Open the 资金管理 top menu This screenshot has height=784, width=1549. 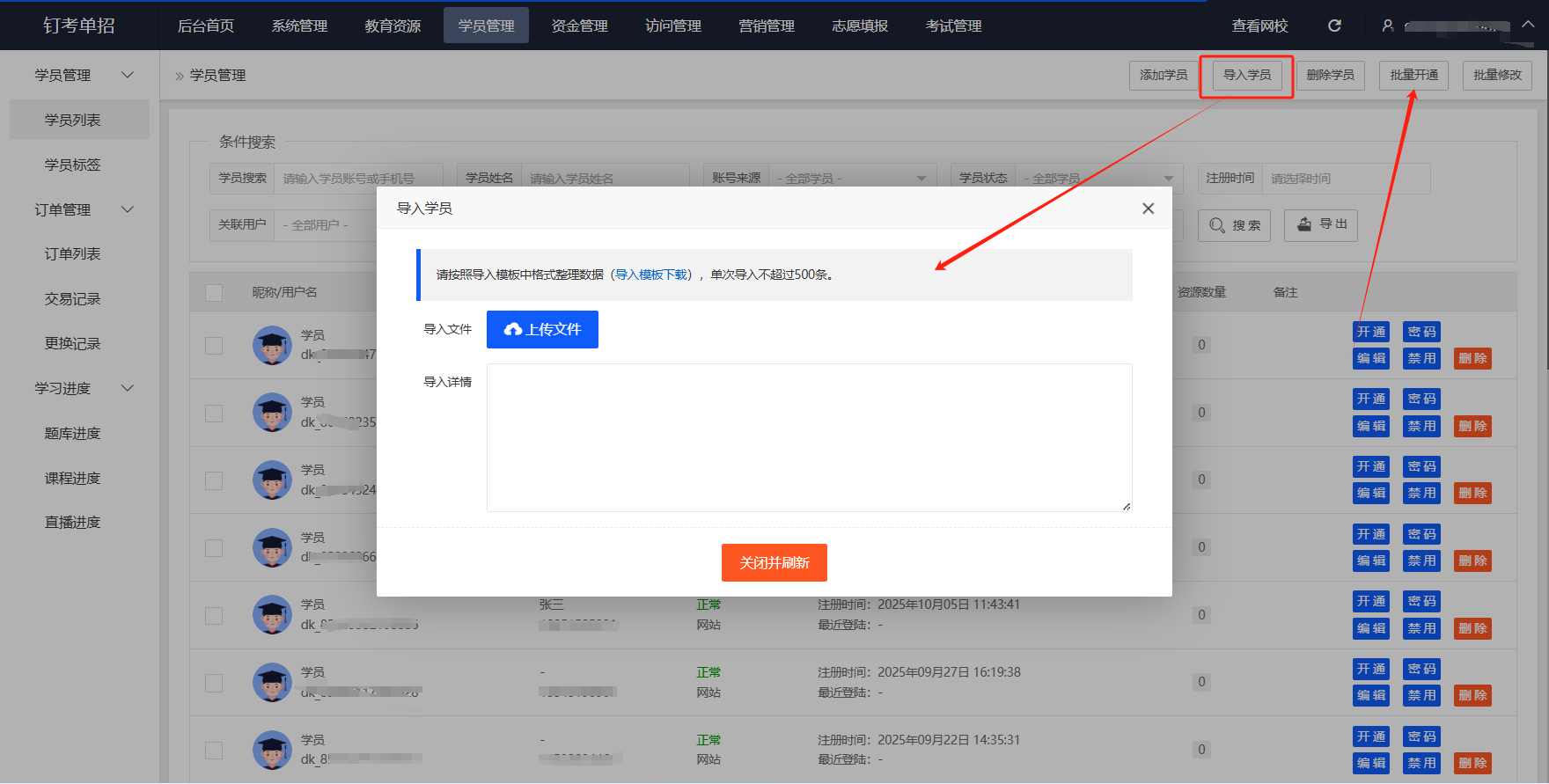click(x=579, y=26)
